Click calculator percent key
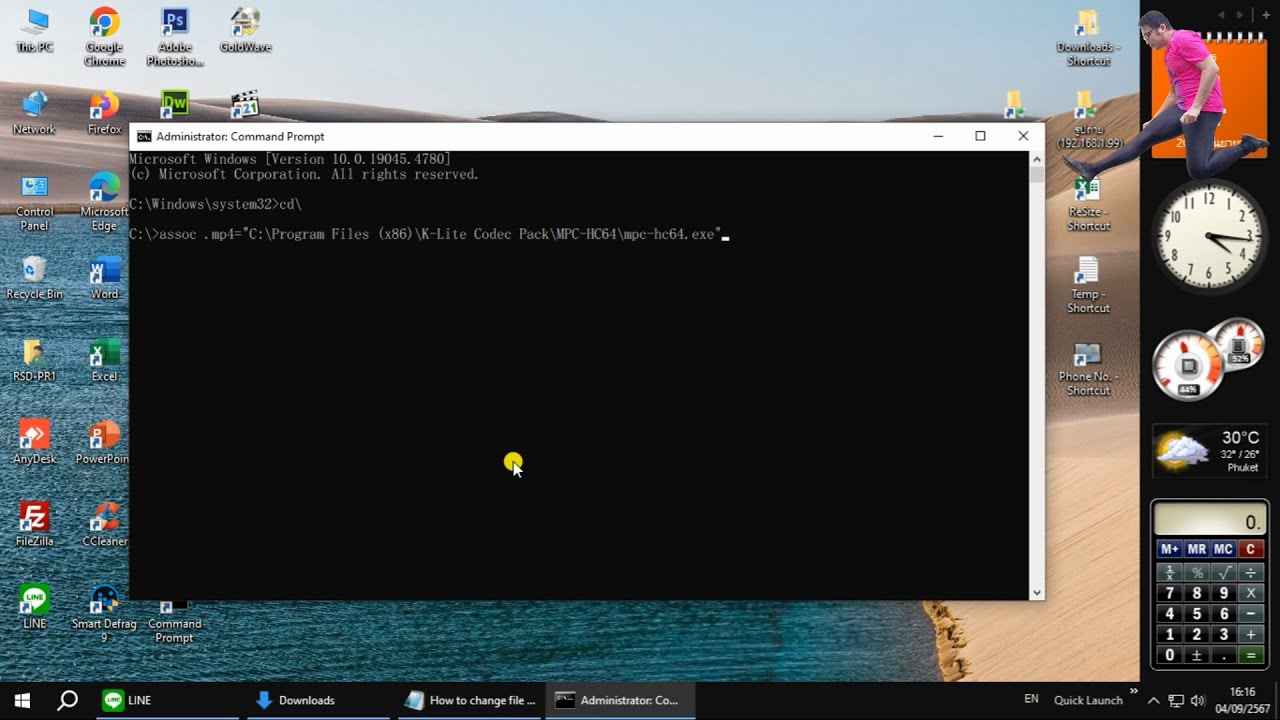The height and width of the screenshot is (720, 1280). (x=1196, y=573)
